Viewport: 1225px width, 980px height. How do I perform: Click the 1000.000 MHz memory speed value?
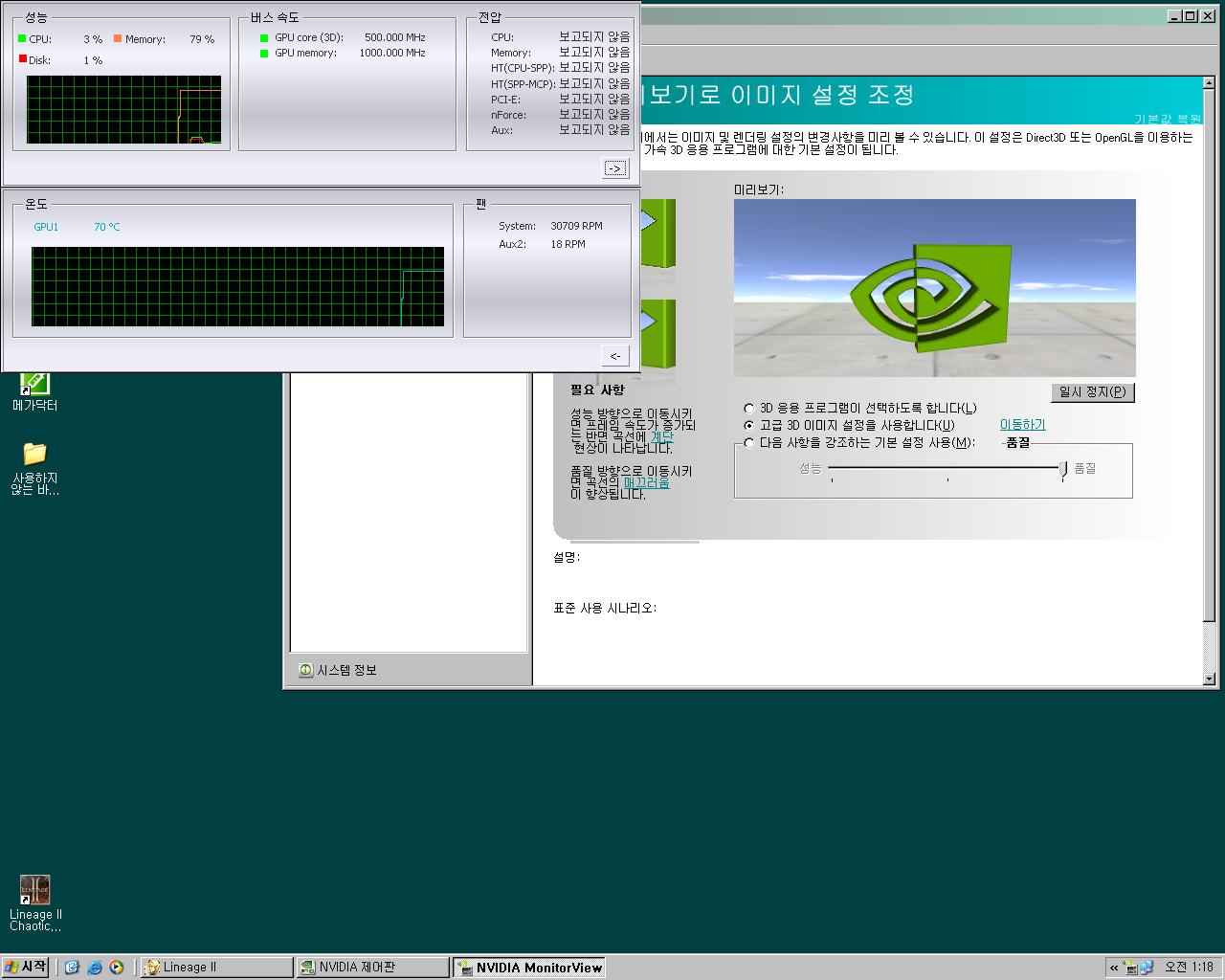[x=392, y=53]
